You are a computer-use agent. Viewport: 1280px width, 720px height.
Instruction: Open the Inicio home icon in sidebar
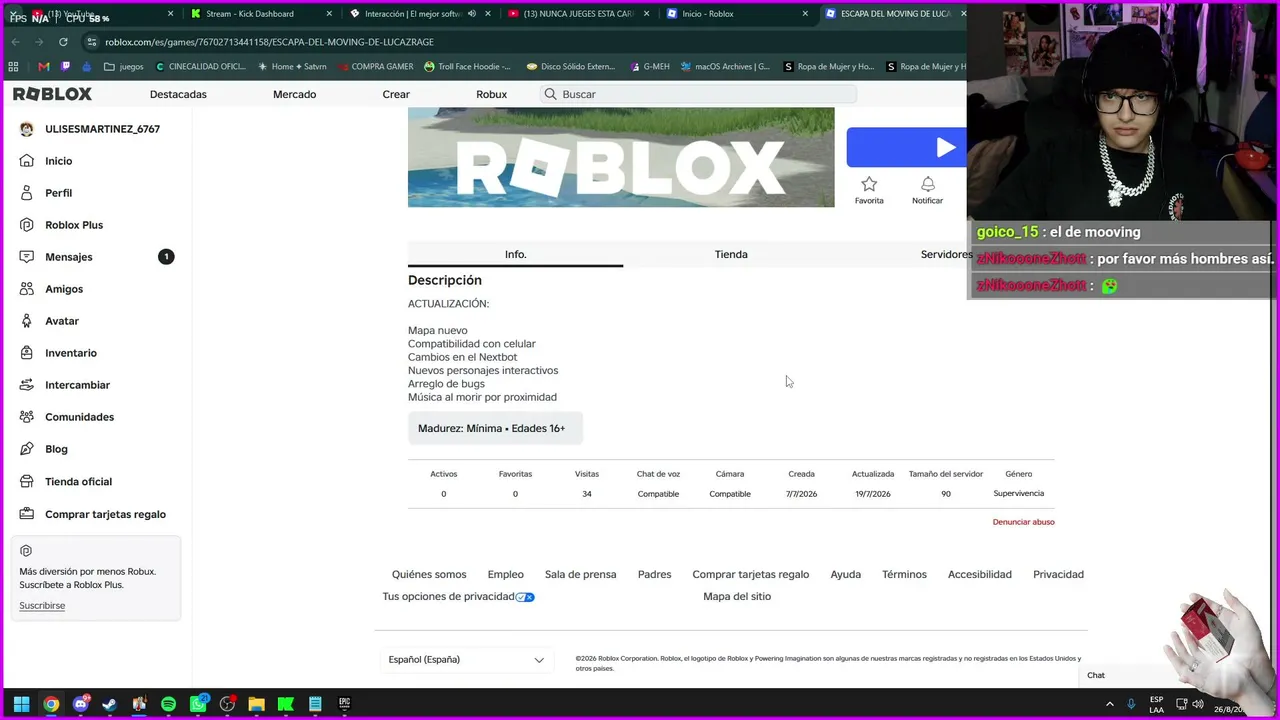26,161
